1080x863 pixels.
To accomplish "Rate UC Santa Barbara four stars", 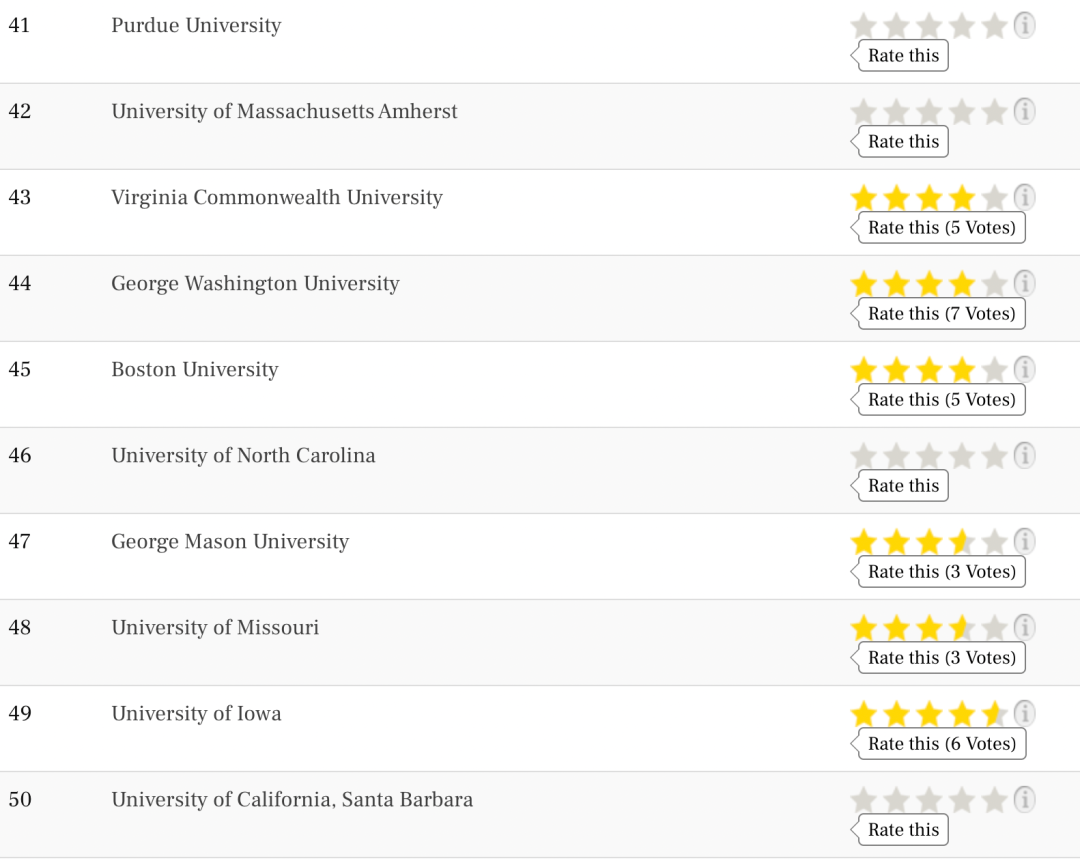I will (961, 800).
